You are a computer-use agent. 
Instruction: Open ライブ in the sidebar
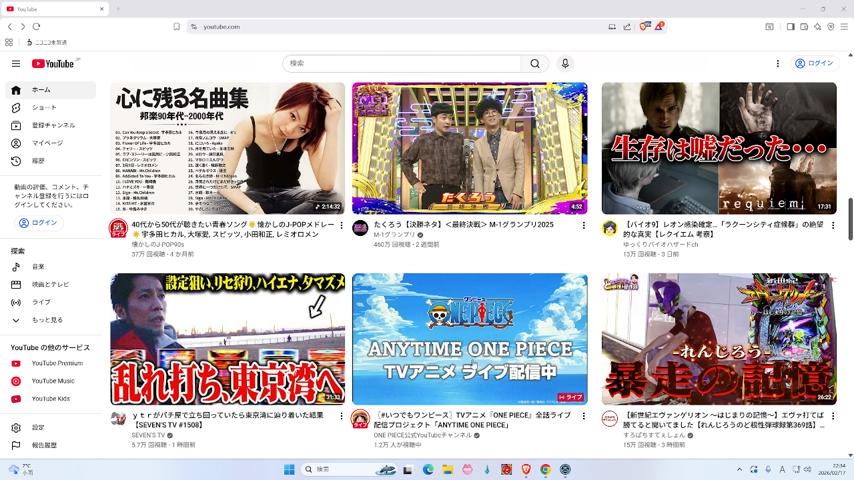point(51,302)
